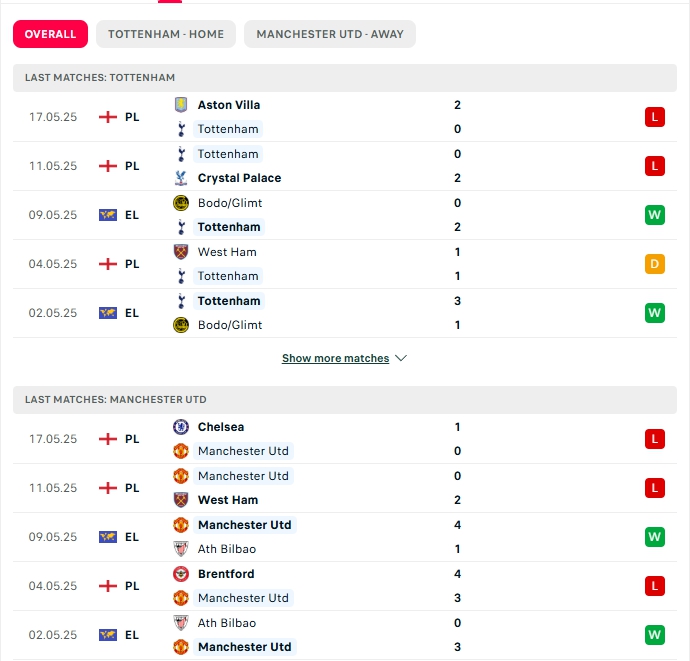Click the chevron next to Show more matches

(401, 358)
